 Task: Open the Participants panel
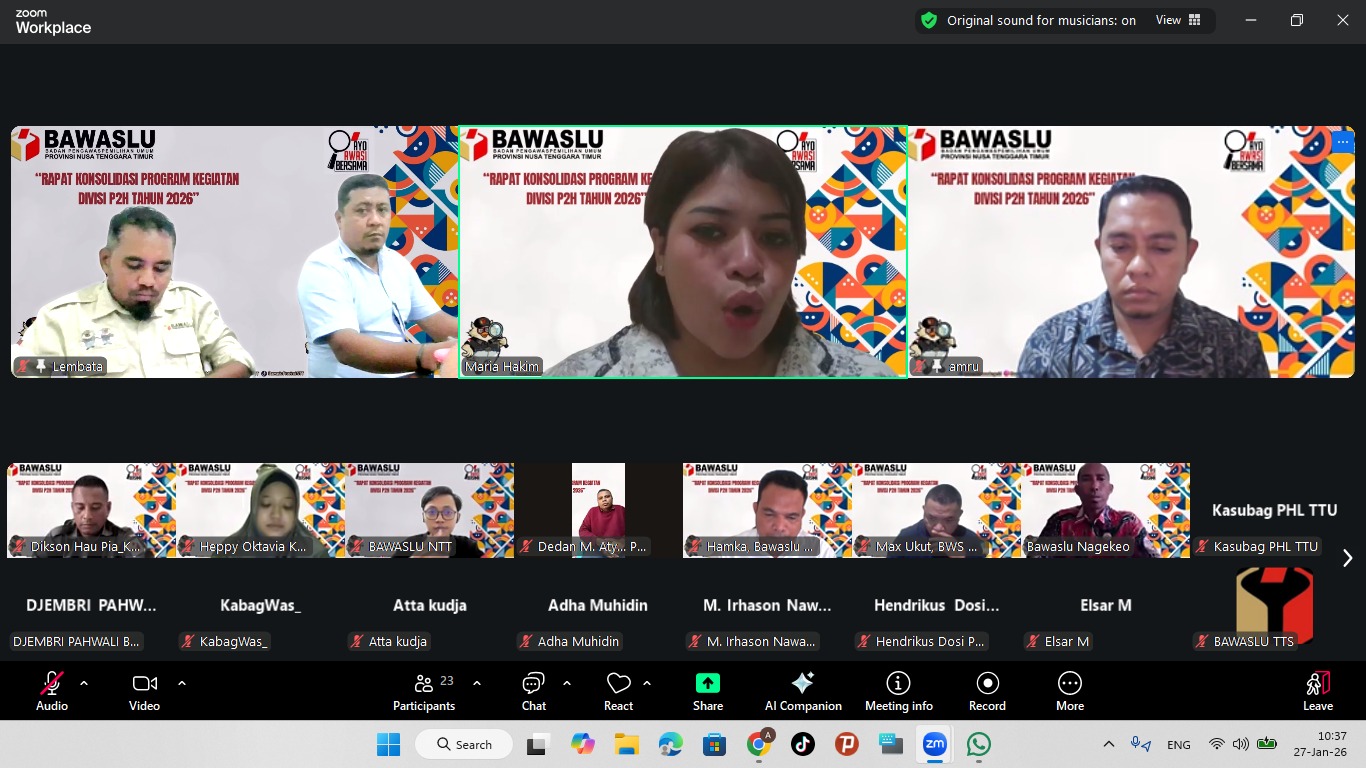[424, 690]
